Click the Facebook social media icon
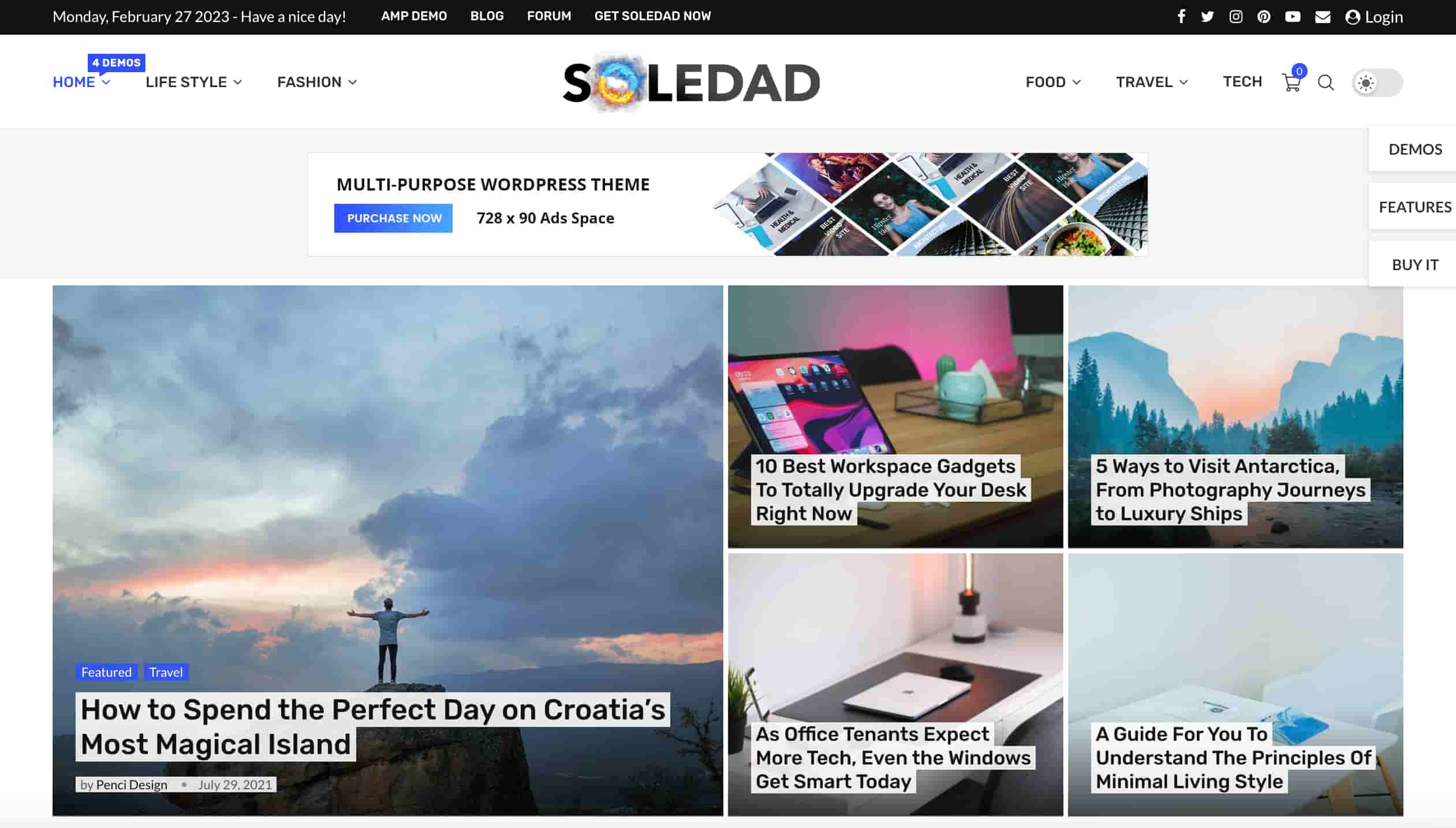Image resolution: width=1456 pixels, height=828 pixels. 1180,17
